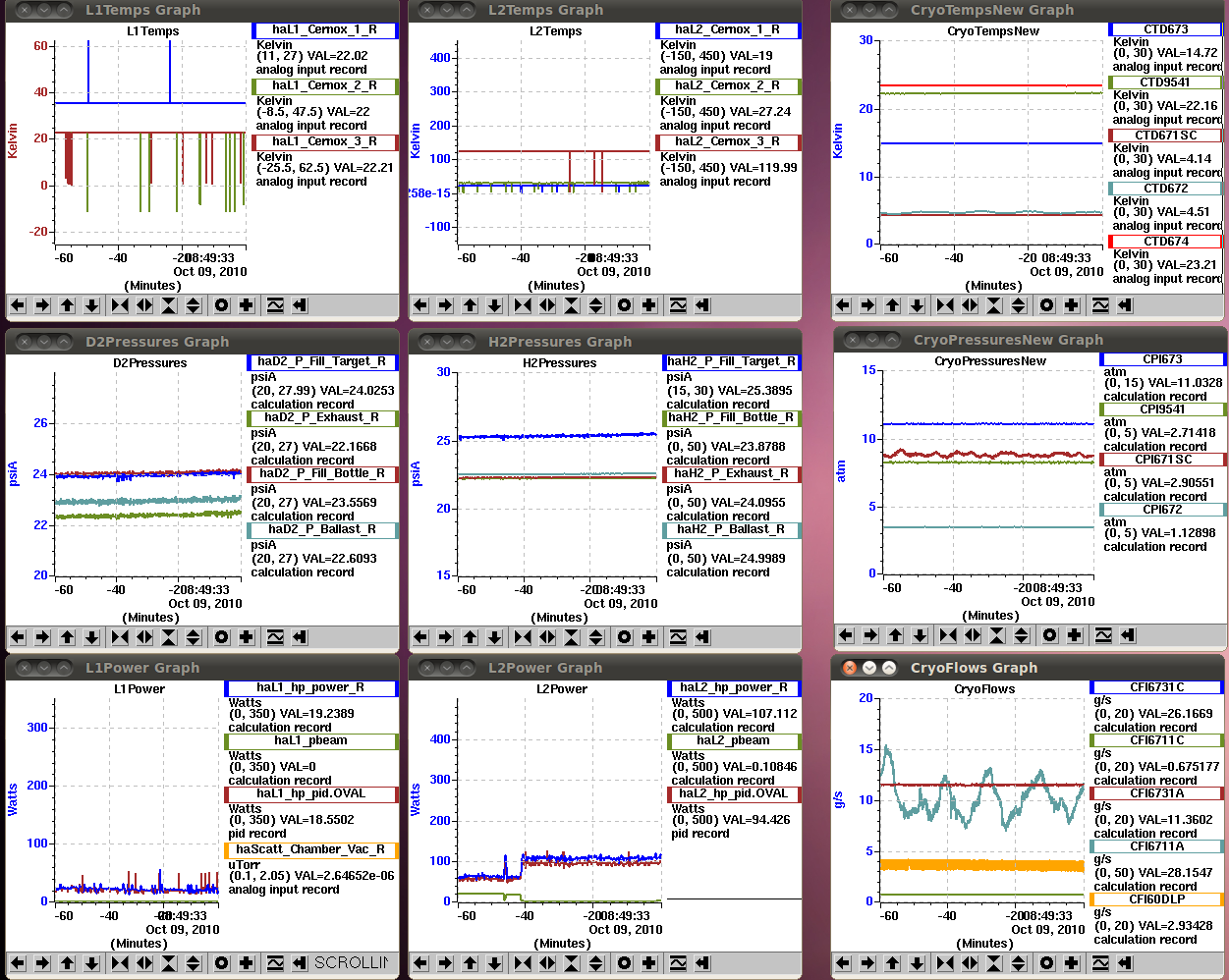Pan left in the L2Power Graph toolbar

pos(420,963)
